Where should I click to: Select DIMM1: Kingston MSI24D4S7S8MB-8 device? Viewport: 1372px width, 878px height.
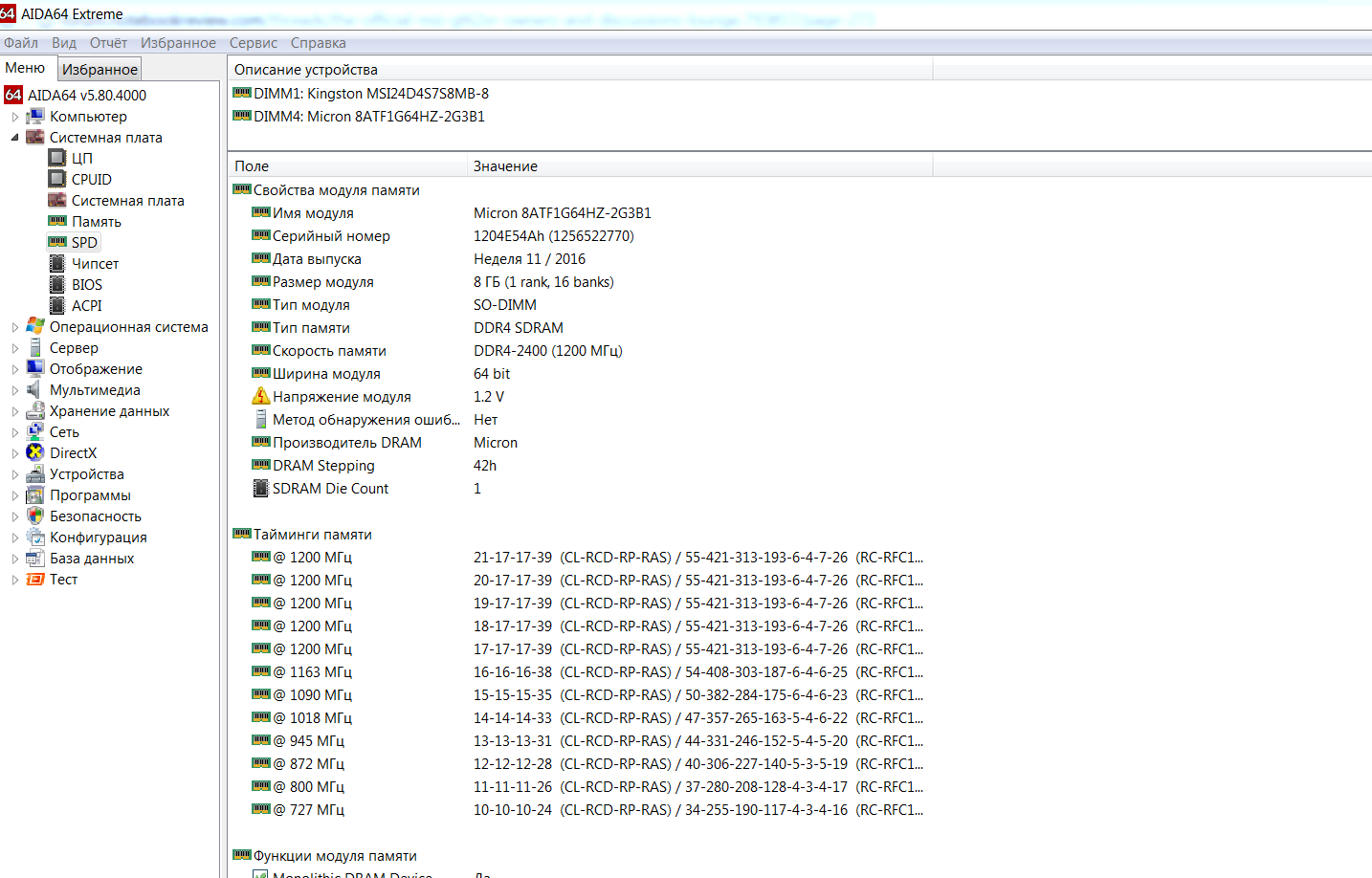pos(371,94)
